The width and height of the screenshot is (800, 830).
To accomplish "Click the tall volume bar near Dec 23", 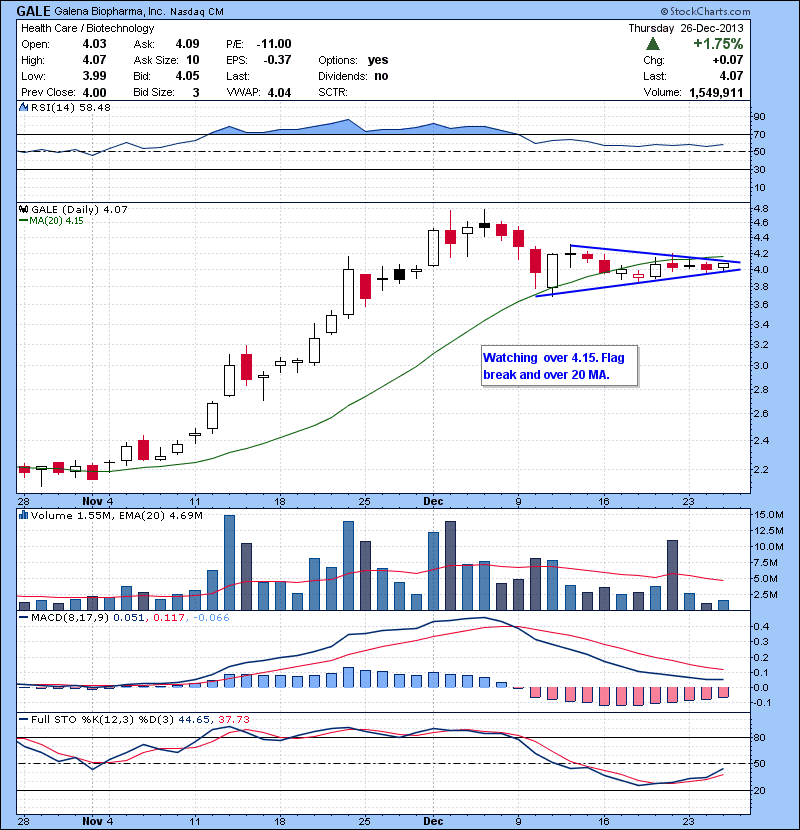I will (x=672, y=575).
